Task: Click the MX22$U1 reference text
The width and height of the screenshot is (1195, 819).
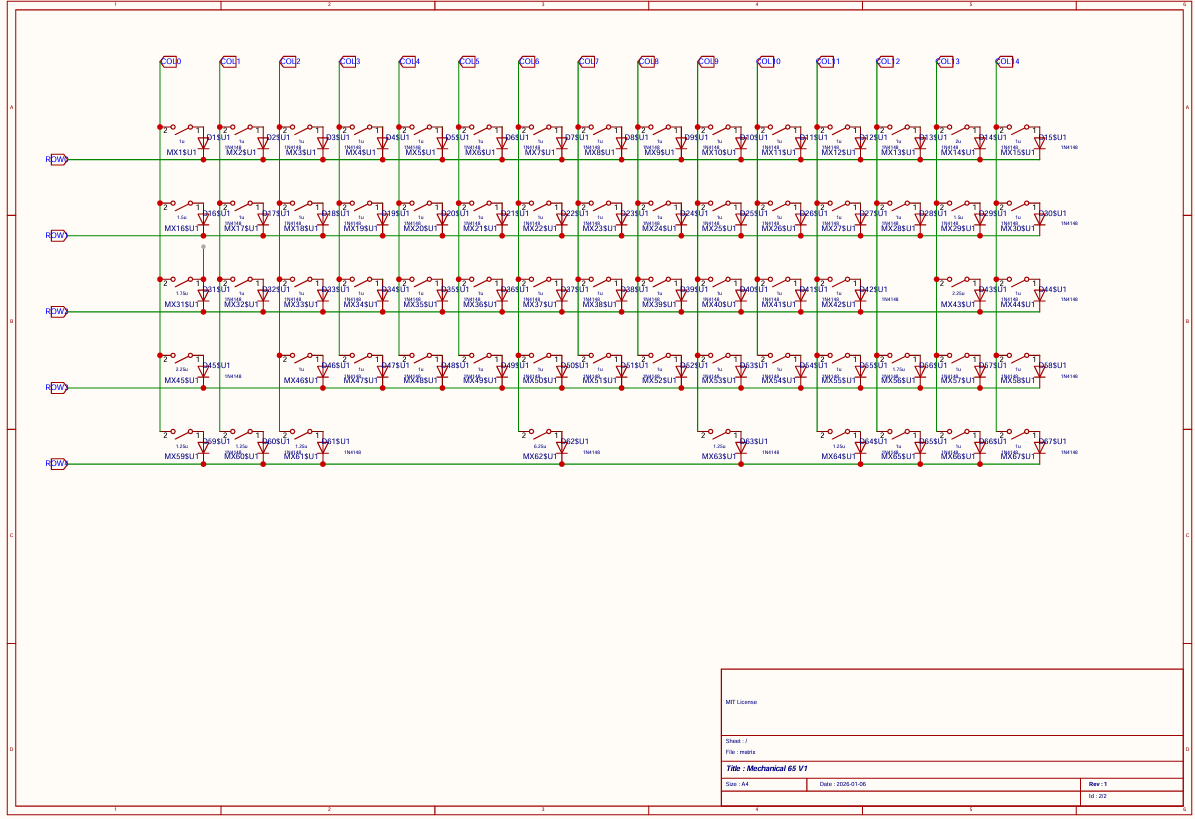Action: pos(540,229)
